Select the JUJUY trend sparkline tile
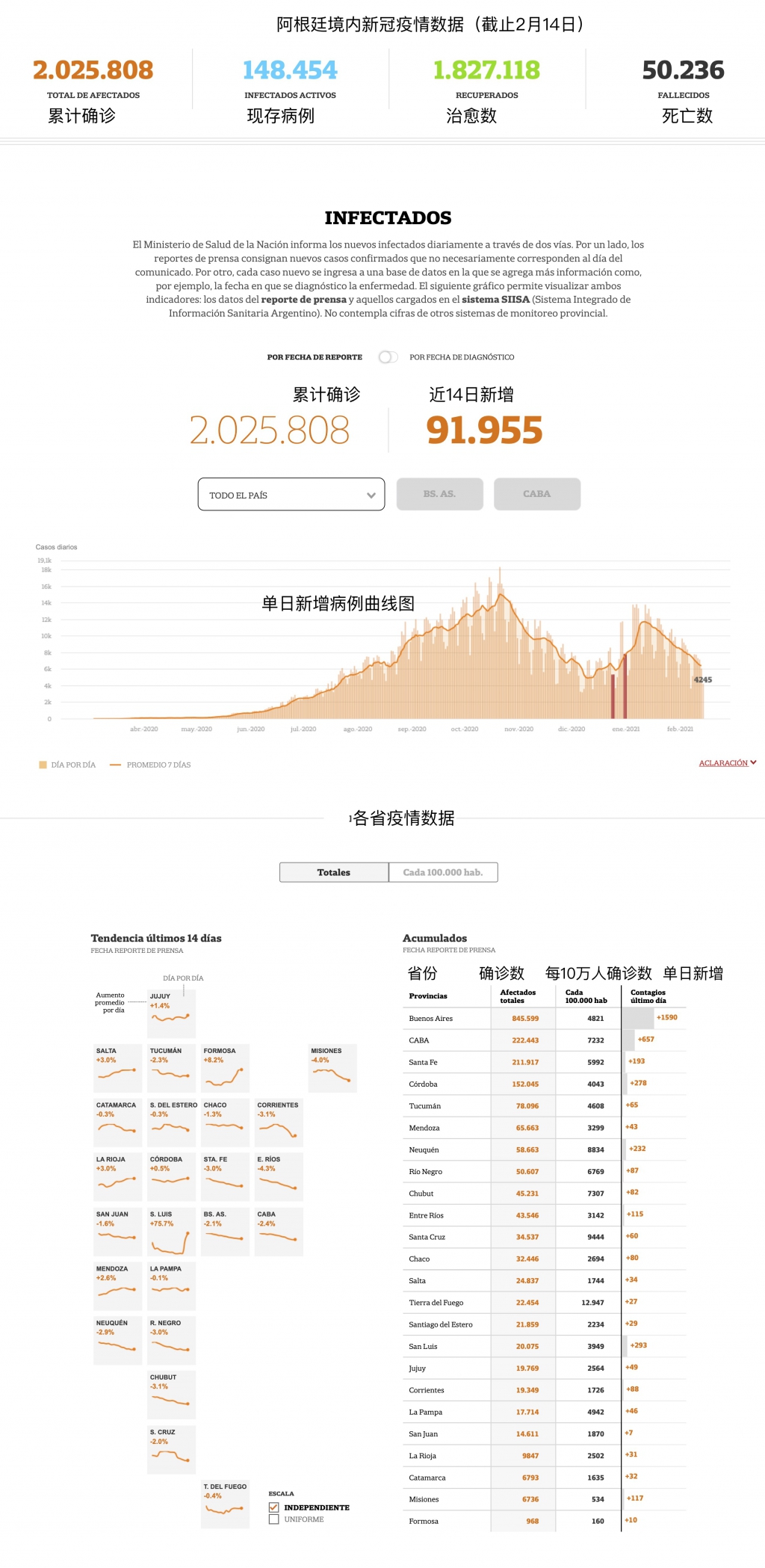Image resolution: width=765 pixels, height=1568 pixels. [171, 1013]
